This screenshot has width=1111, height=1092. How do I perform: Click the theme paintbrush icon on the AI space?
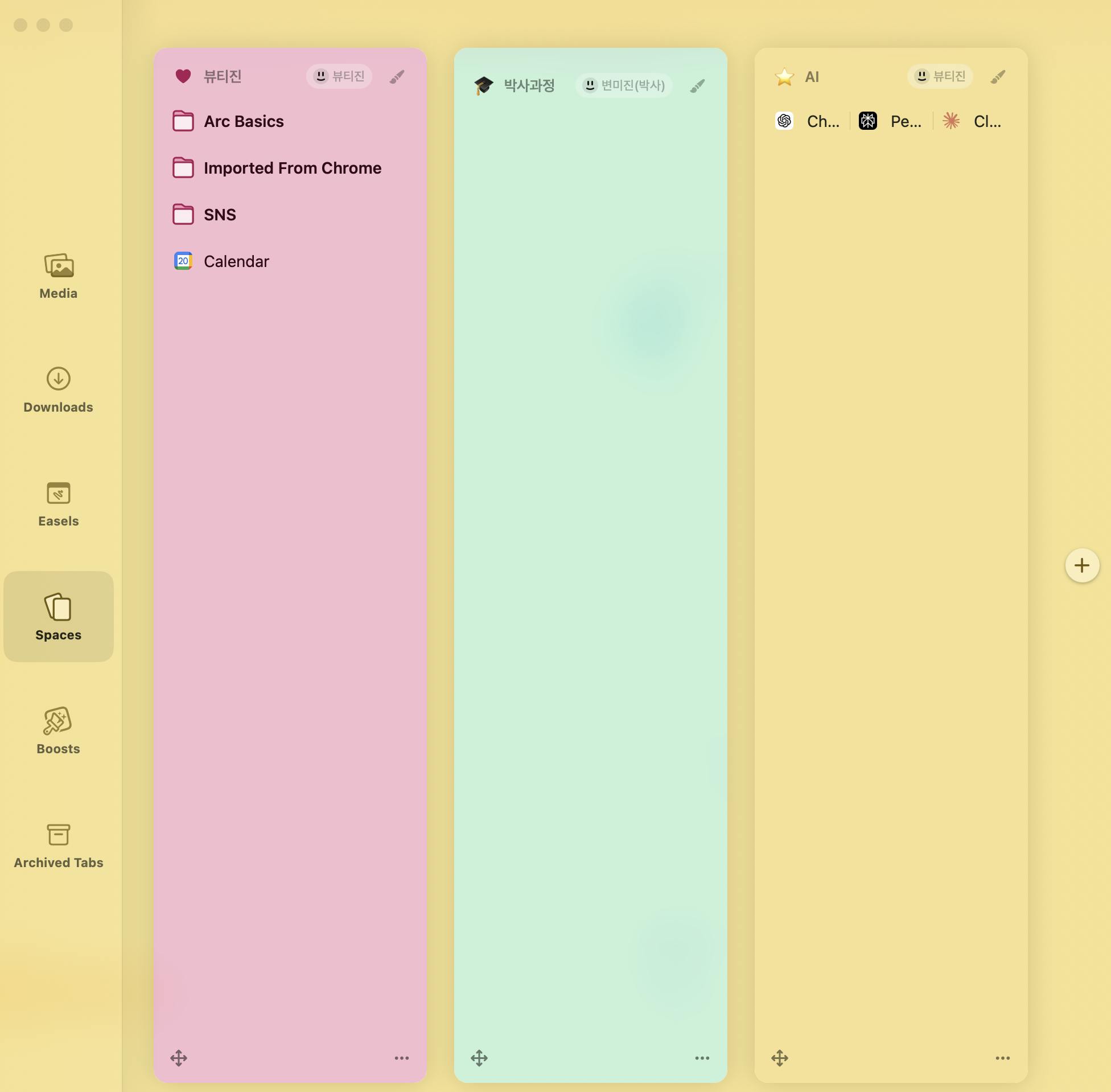pos(998,77)
